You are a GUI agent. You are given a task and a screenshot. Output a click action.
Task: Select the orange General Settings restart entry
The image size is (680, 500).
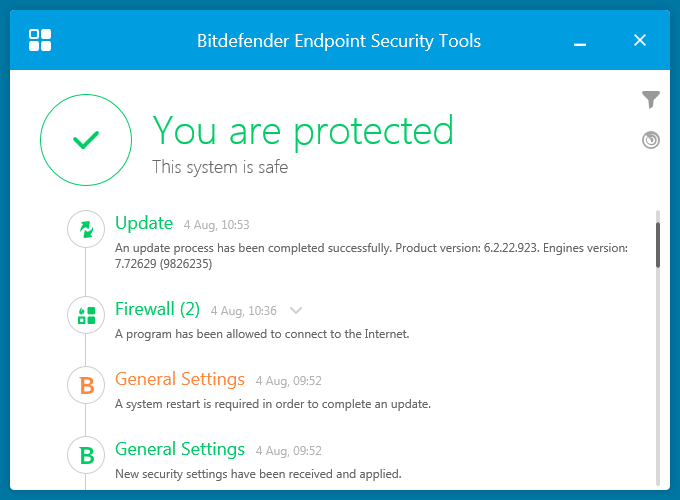point(180,379)
